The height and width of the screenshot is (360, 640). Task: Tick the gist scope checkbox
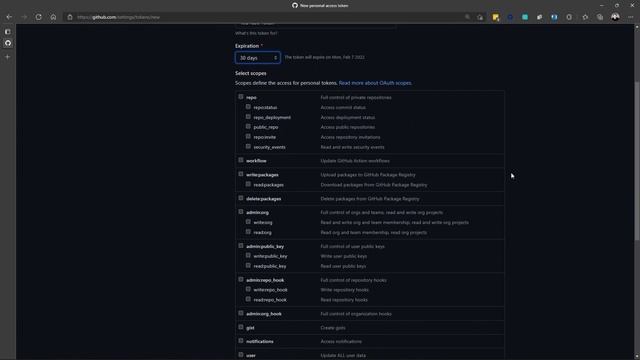coord(241,327)
